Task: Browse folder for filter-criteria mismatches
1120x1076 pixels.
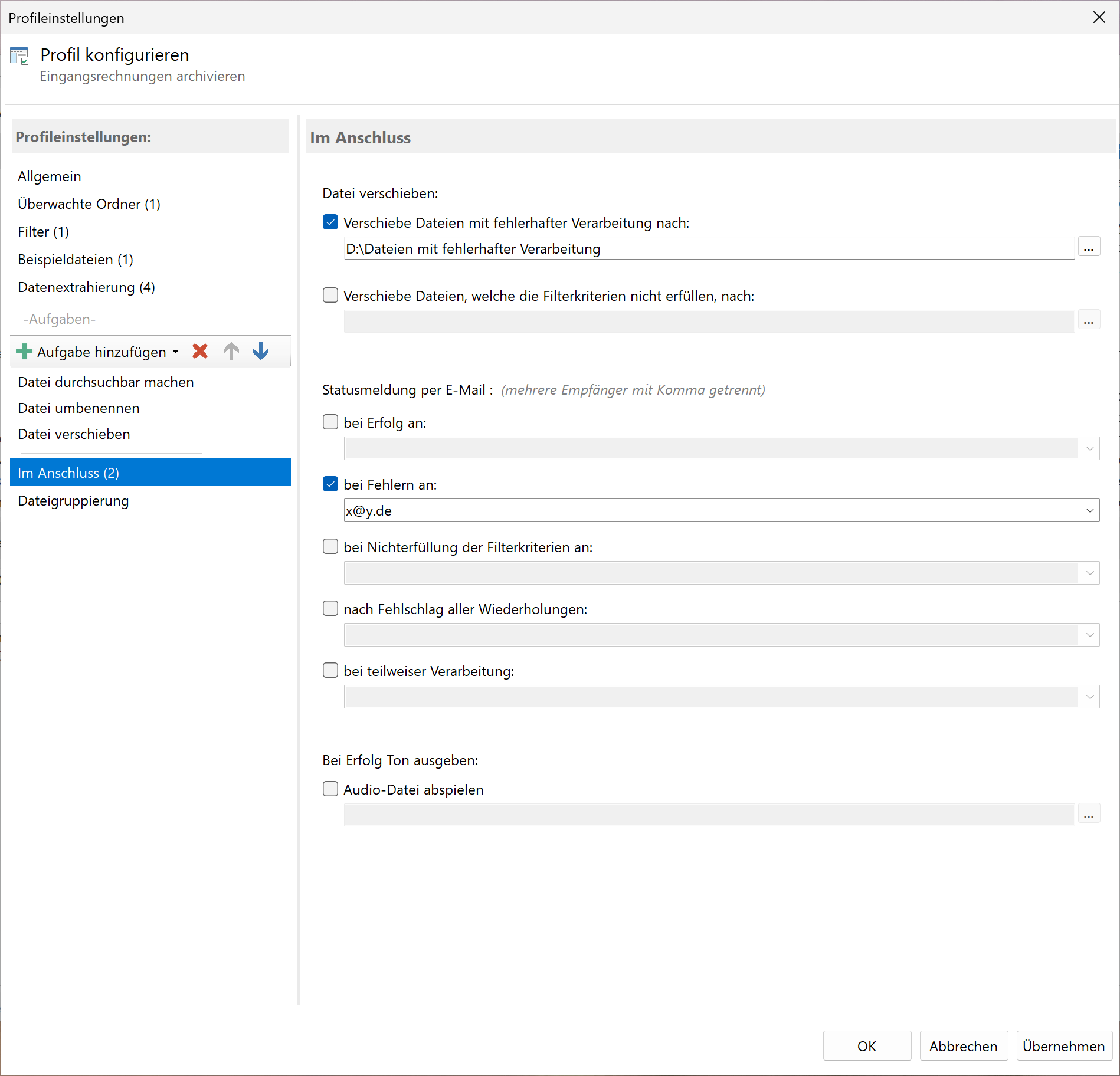Action: point(1088,321)
